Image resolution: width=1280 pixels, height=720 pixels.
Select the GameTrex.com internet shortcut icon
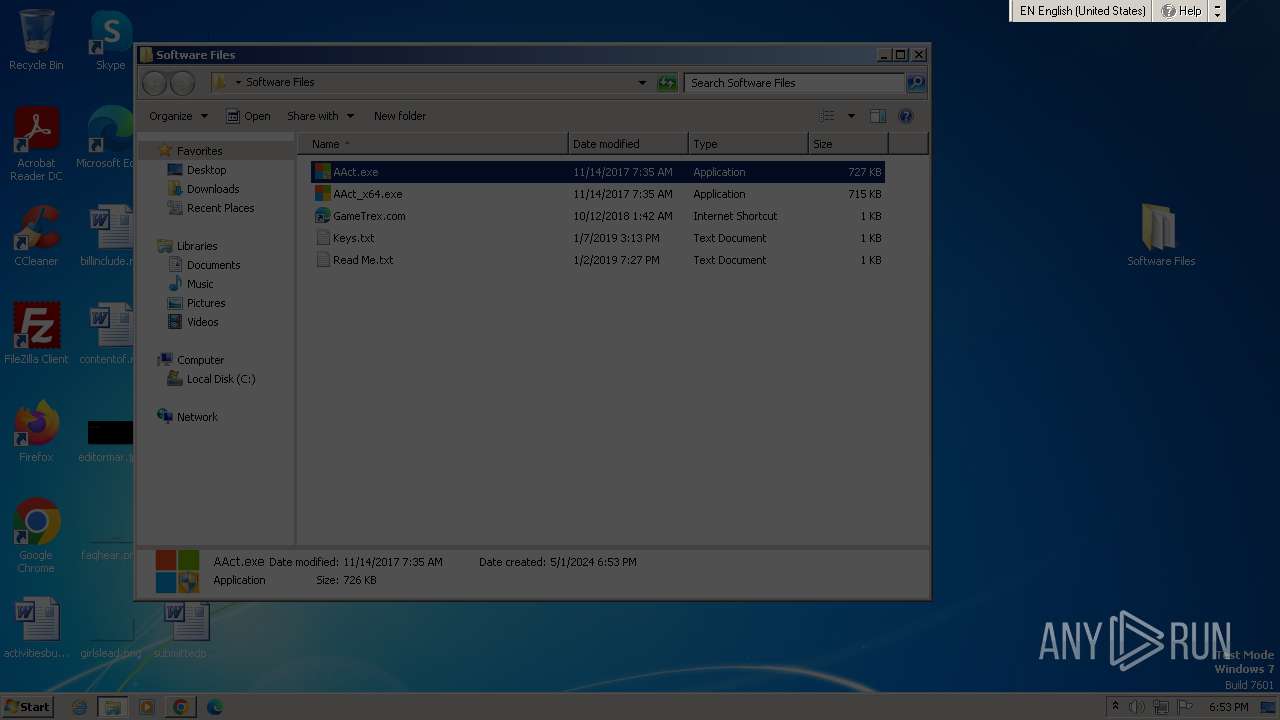[x=322, y=216]
